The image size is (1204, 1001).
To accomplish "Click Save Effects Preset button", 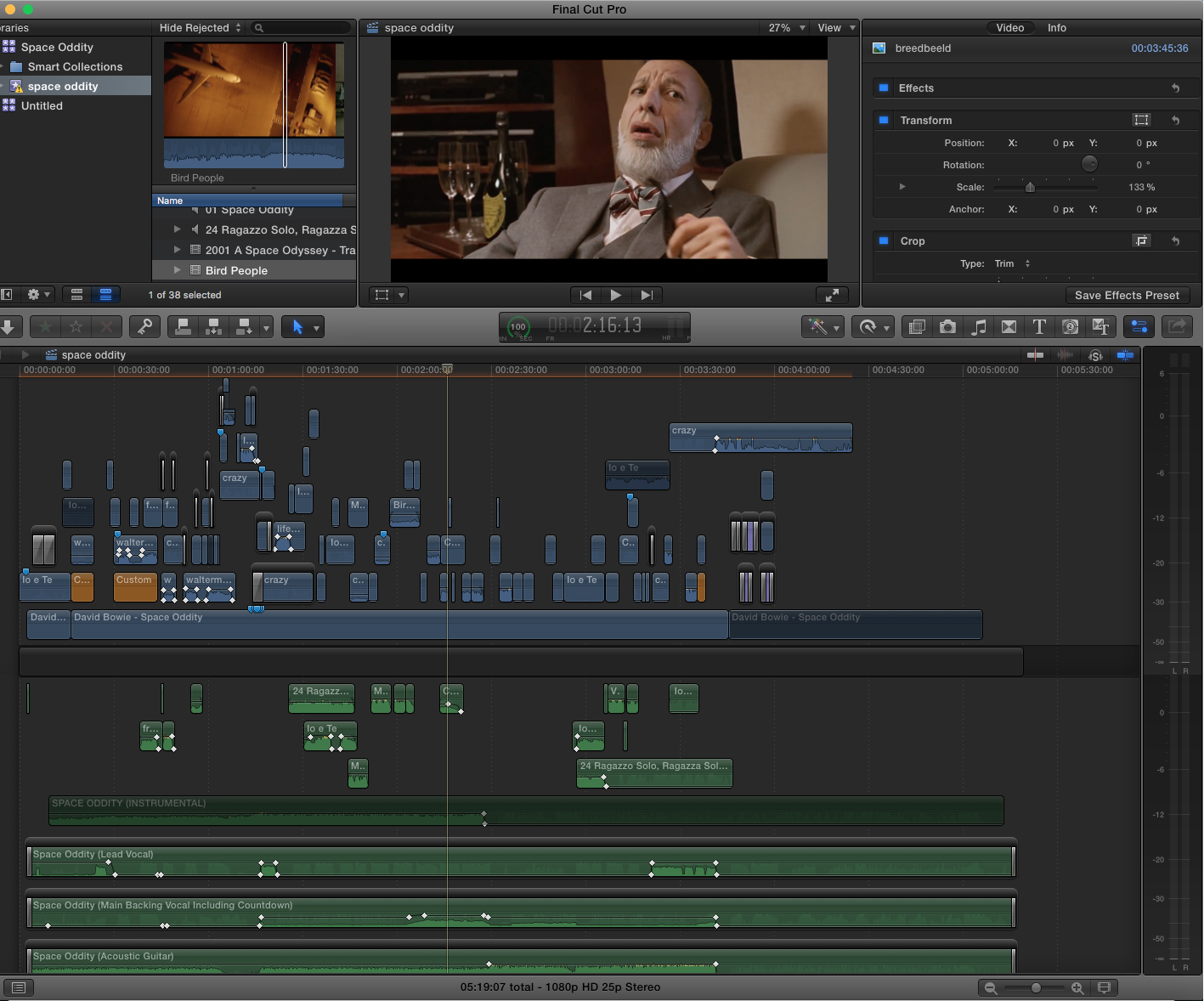I will 1127,295.
